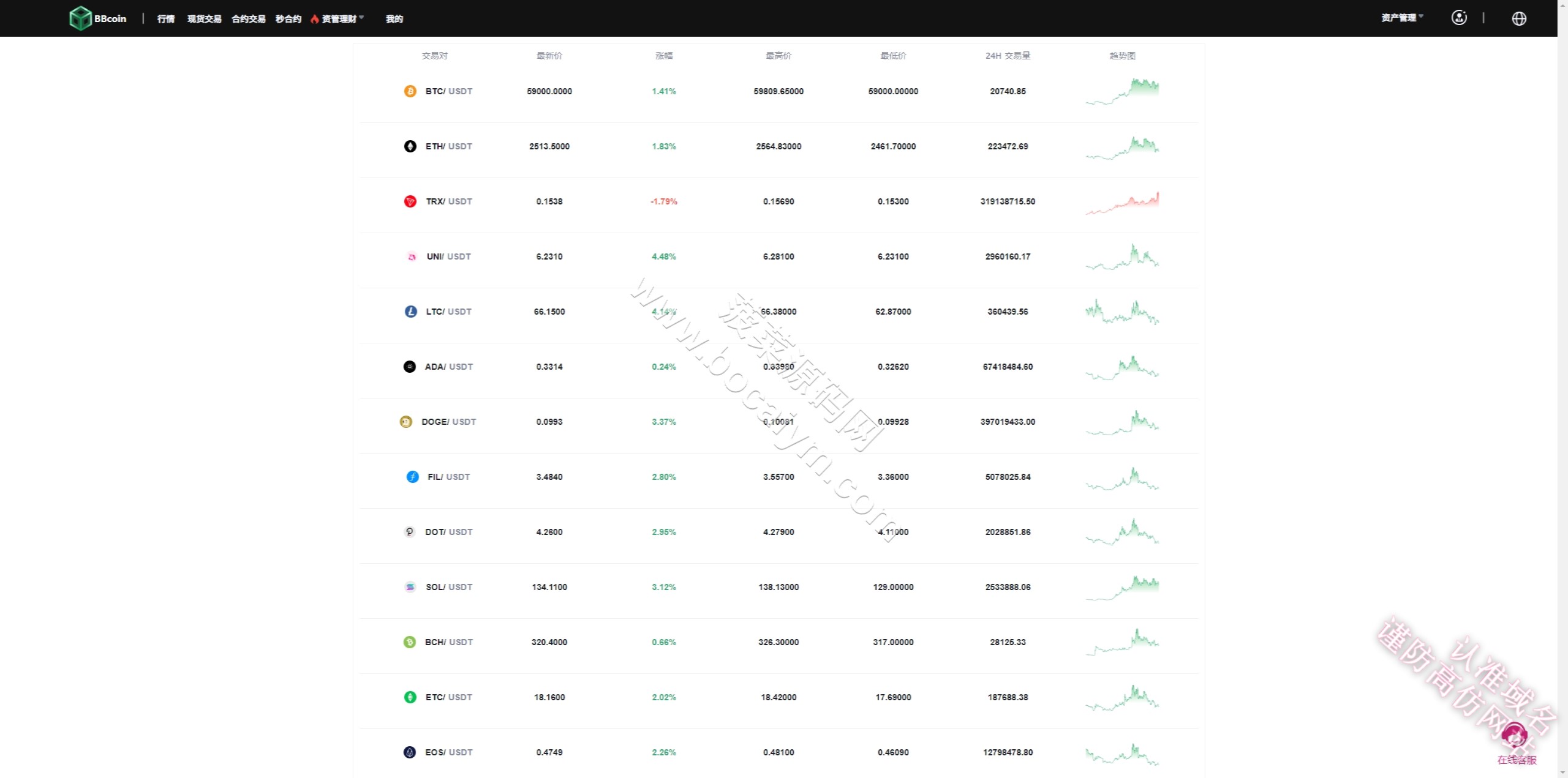This screenshot has width=1568, height=778.
Task: Open the BCH/USDT trading pair
Action: pos(449,642)
